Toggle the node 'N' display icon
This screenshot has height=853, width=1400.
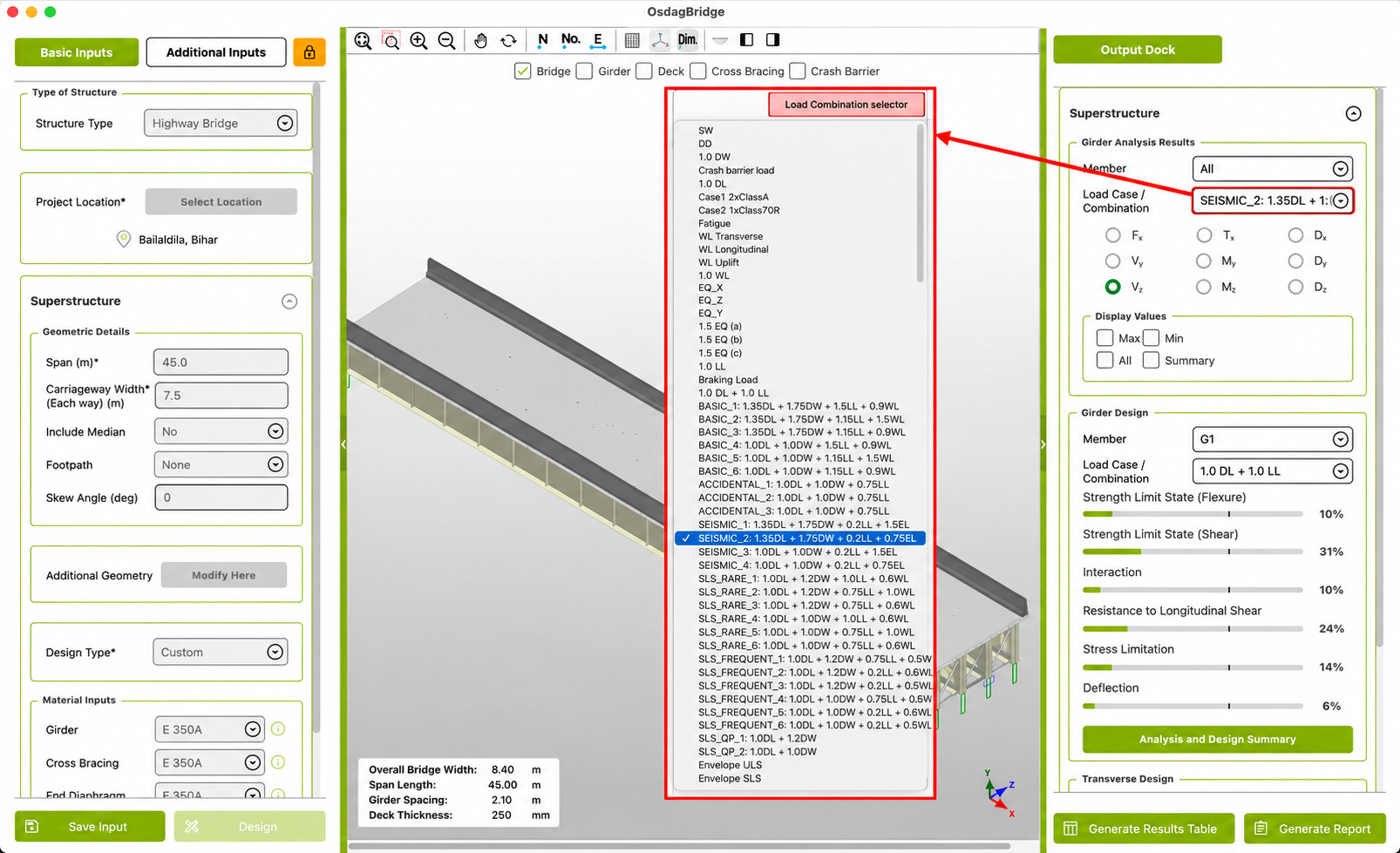tap(543, 40)
